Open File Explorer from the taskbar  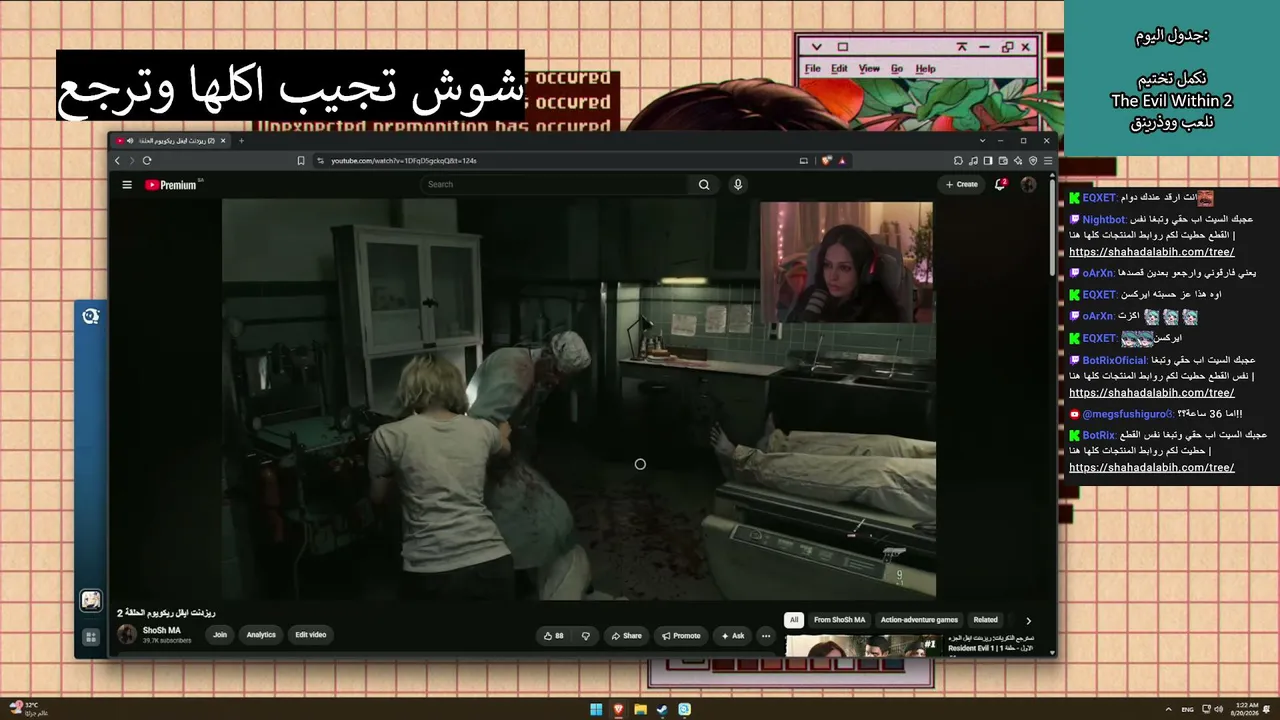tap(640, 710)
